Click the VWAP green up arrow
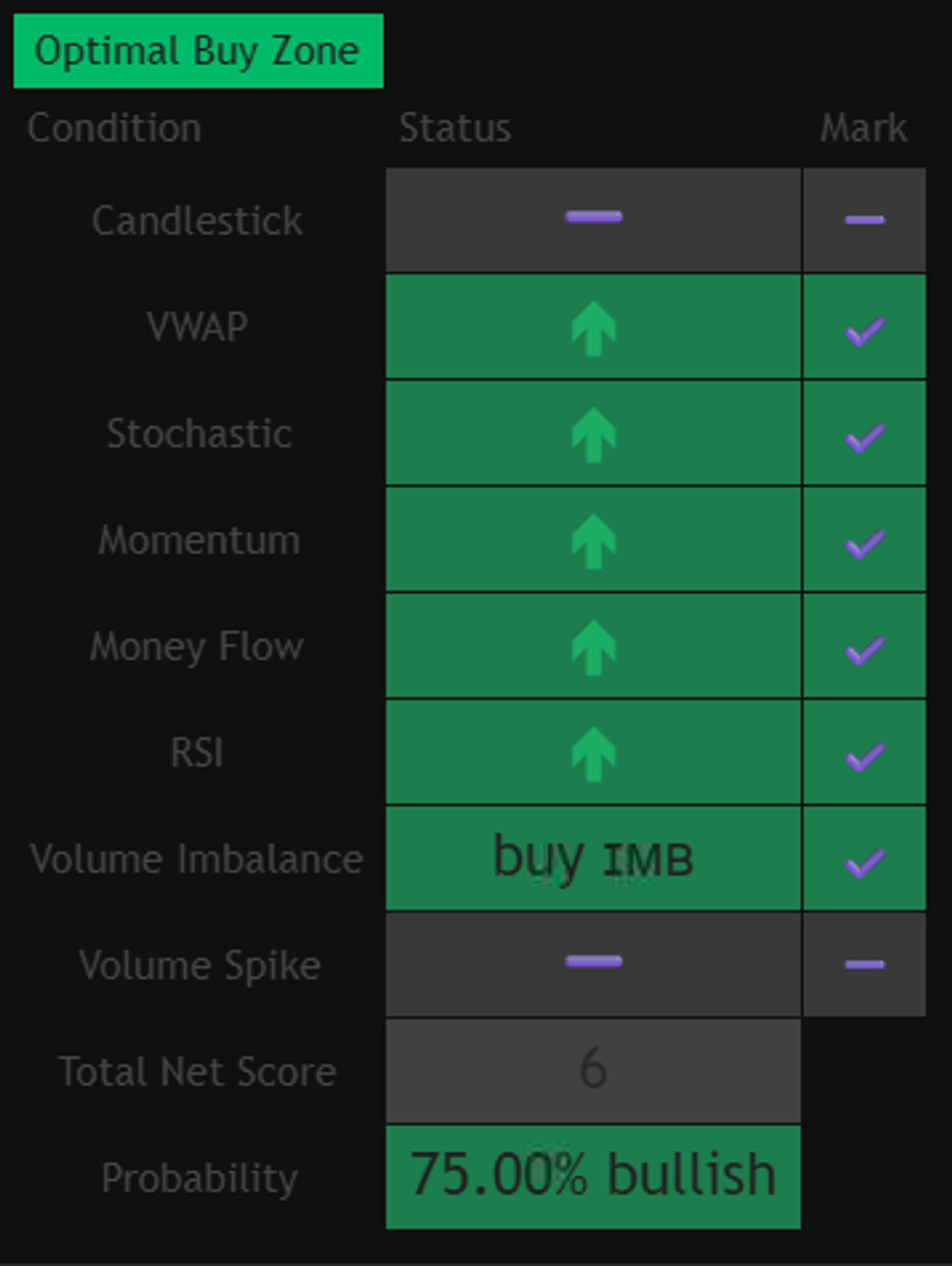This screenshot has width=952, height=1266. [593, 328]
